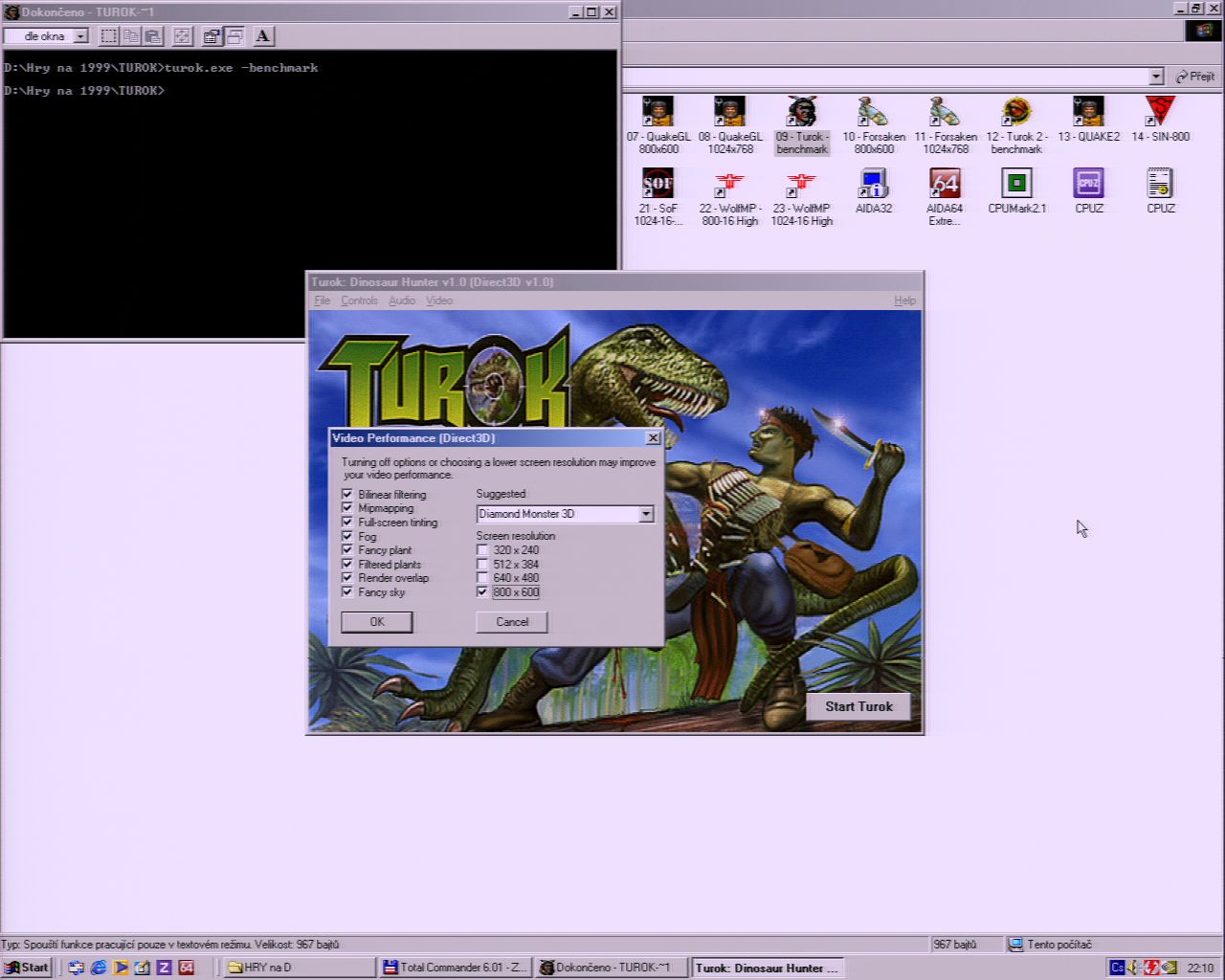
Task: Uncheck the Mipmapping checkbox
Action: click(347, 508)
